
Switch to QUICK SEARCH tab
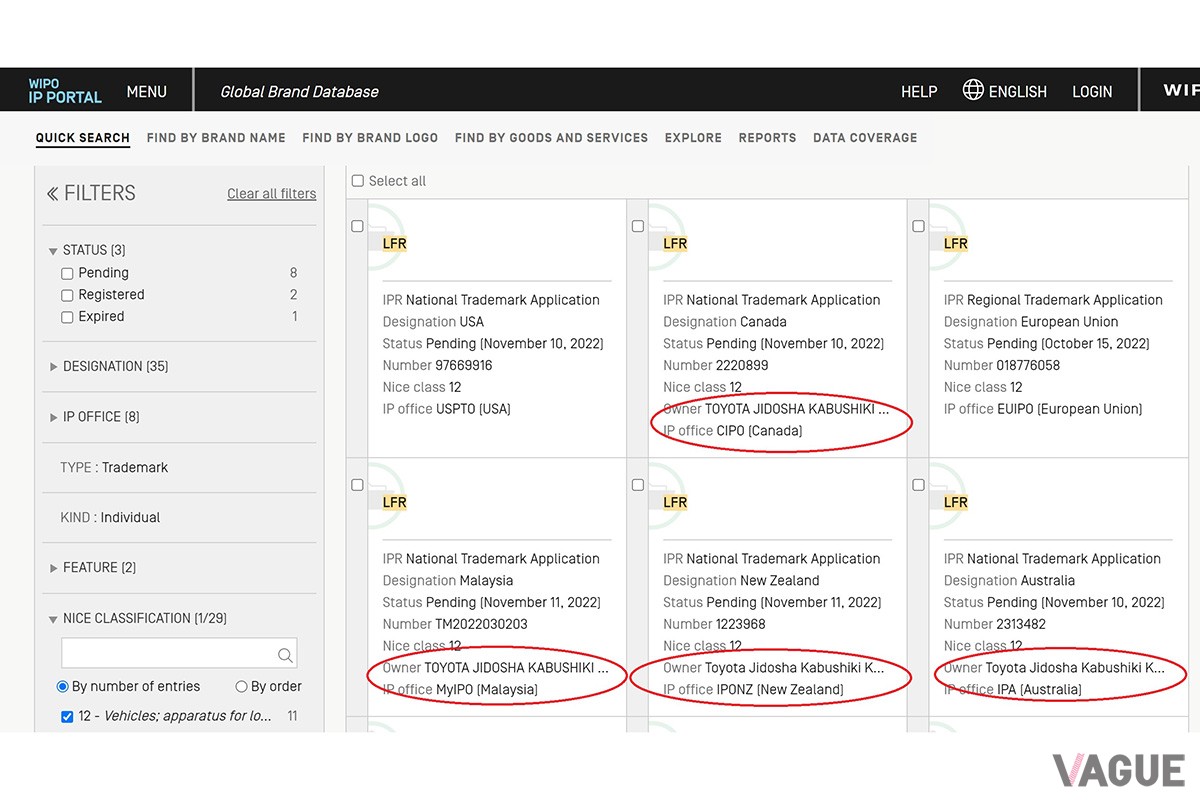coord(83,138)
